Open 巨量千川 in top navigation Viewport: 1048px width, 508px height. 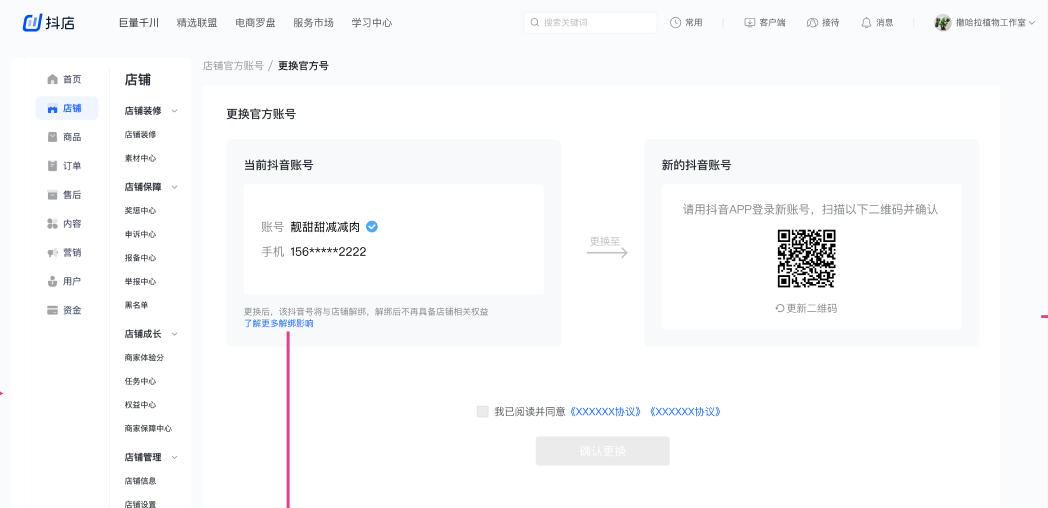click(x=139, y=23)
